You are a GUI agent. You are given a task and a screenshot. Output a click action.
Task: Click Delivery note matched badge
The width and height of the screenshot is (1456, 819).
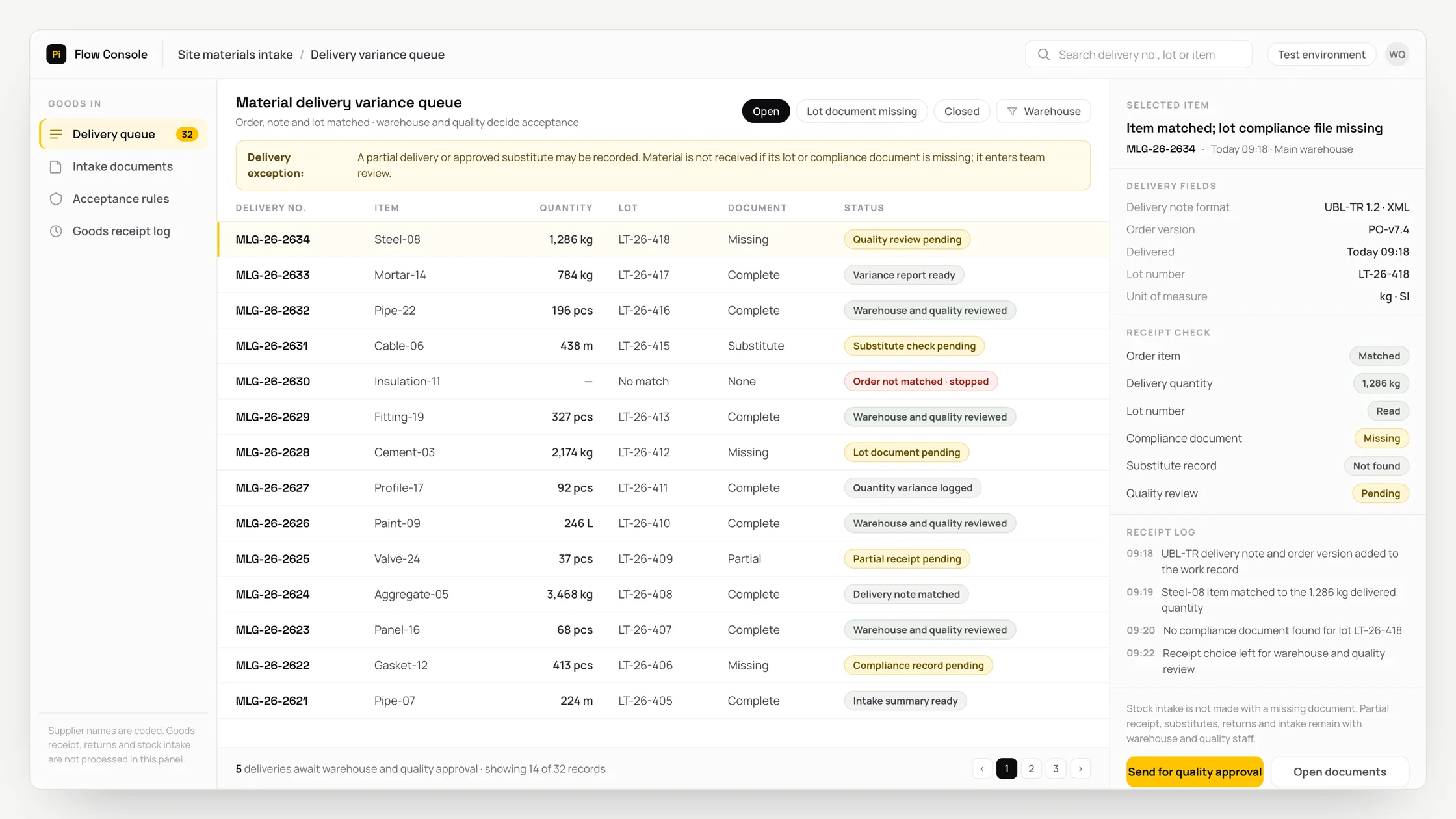(906, 595)
